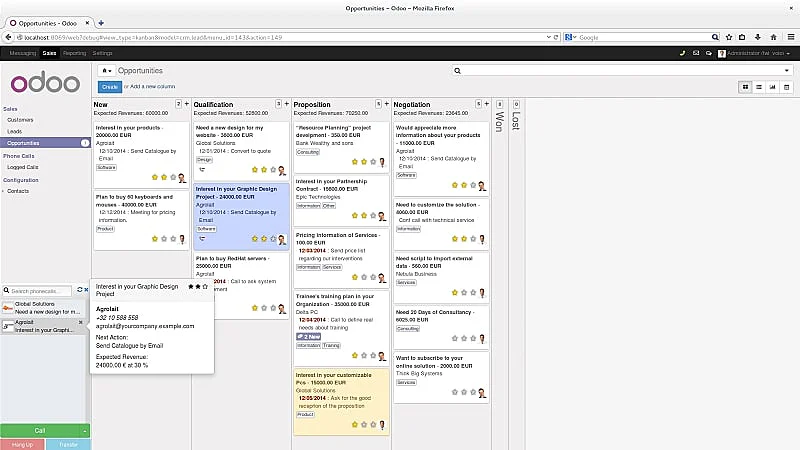This screenshot has width=800, height=450.
Task: Click salesperson avatar on Interest in your products card
Action: 182,178
